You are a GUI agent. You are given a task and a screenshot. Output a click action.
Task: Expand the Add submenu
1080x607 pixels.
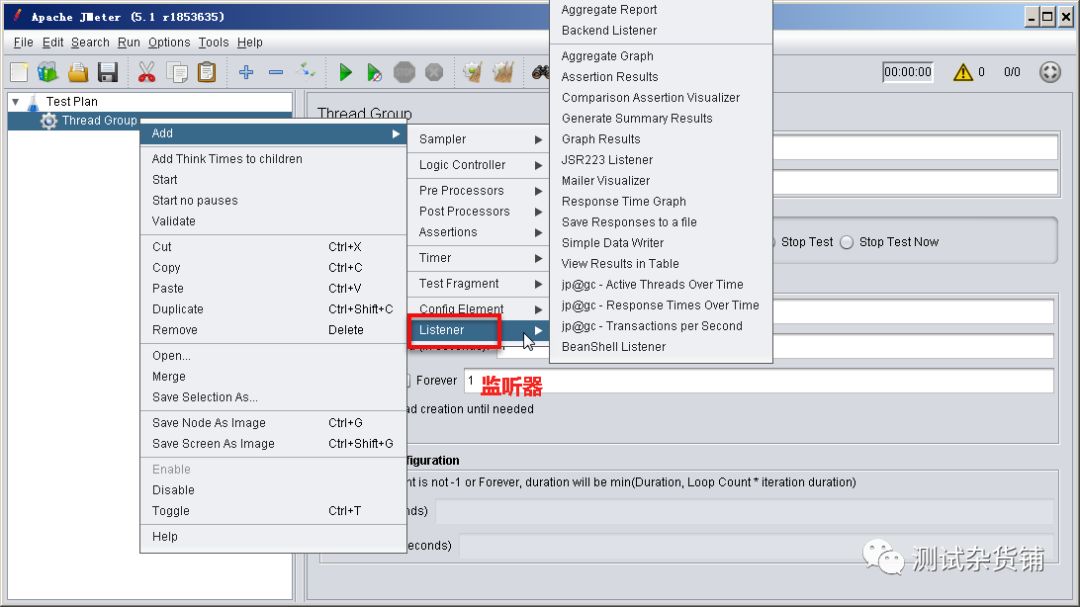click(273, 133)
